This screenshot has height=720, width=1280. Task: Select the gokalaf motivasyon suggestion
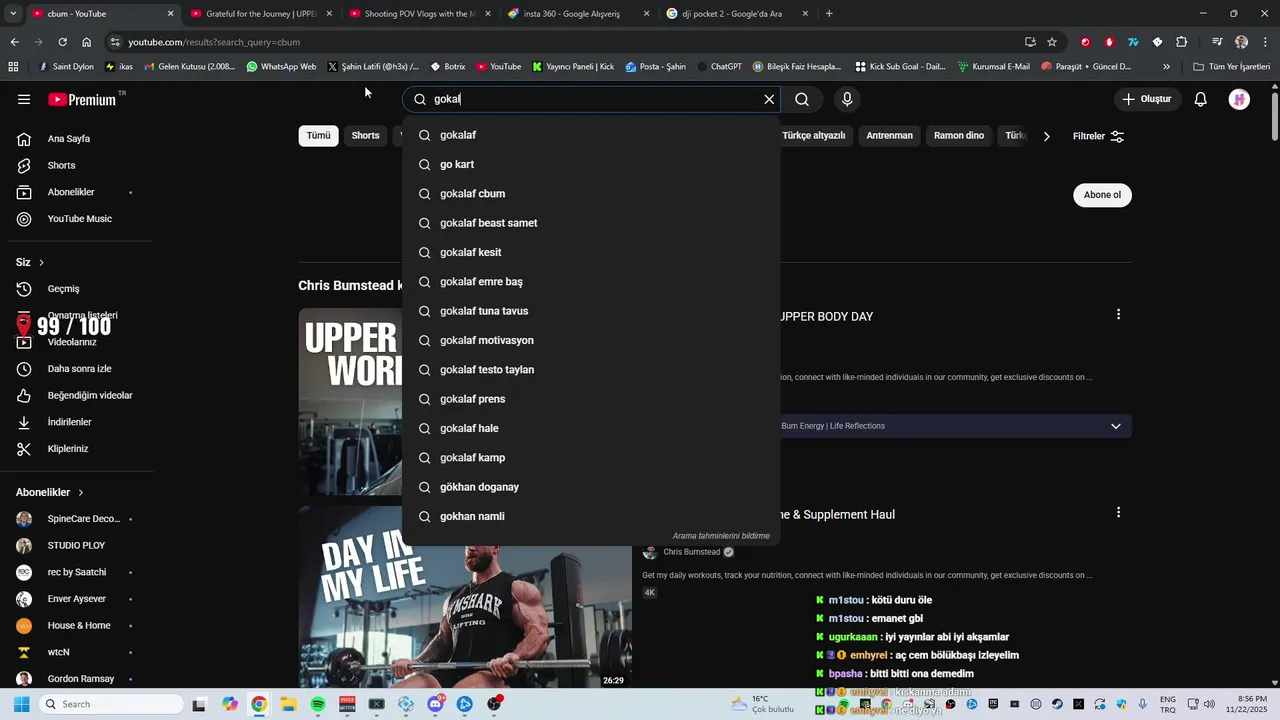pyautogui.click(x=591, y=340)
